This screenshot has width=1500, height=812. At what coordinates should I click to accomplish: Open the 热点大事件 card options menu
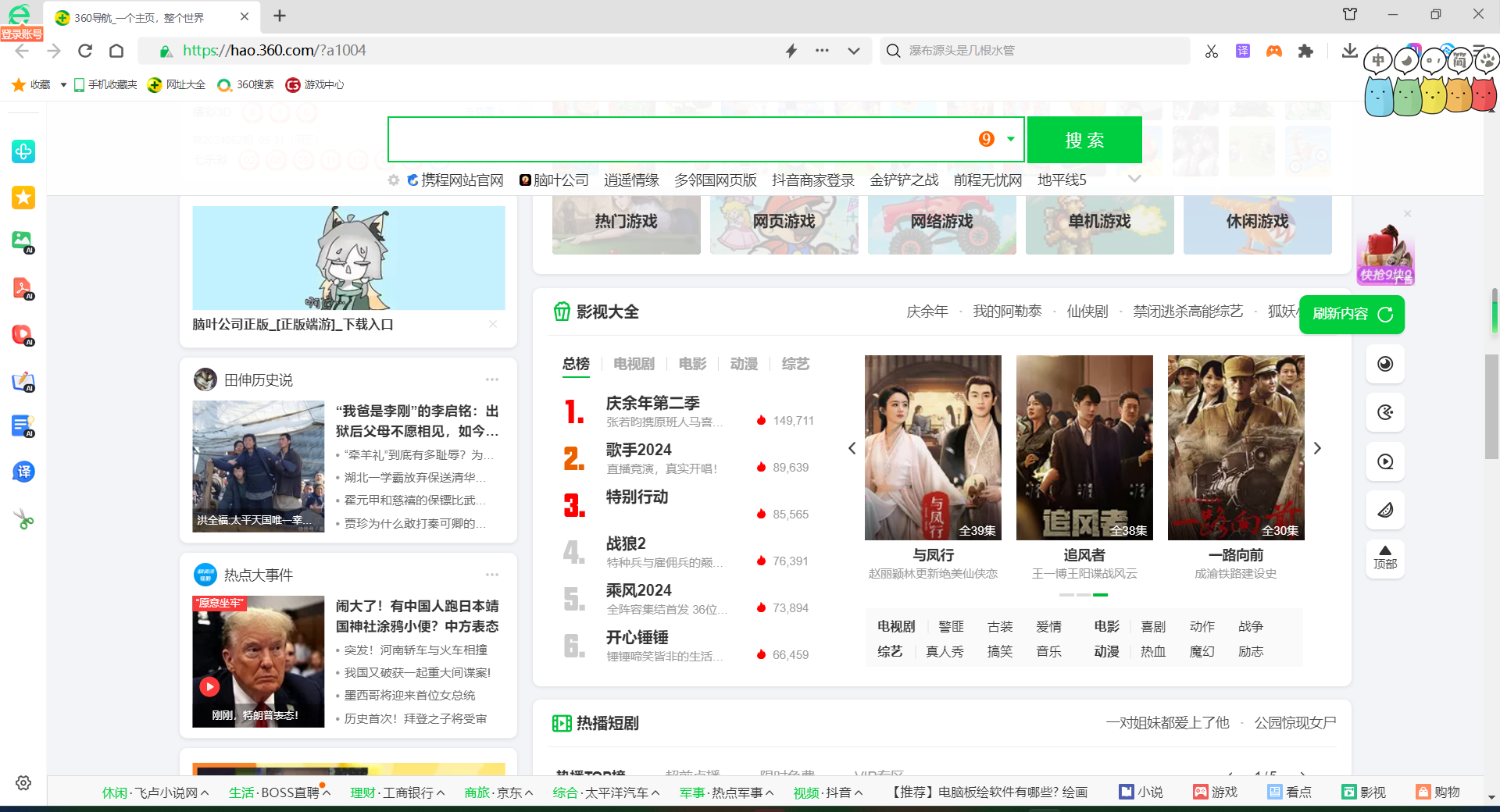(x=492, y=575)
